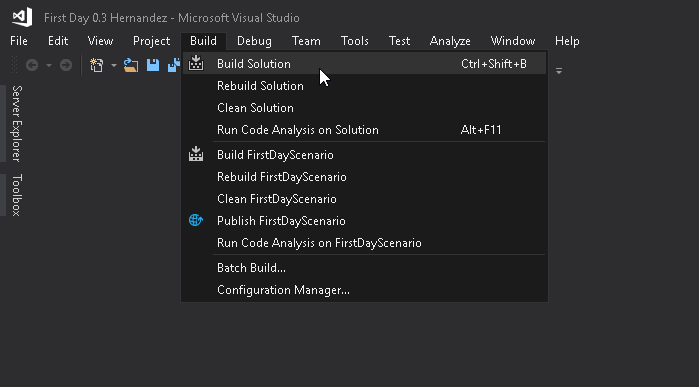This screenshot has width=699, height=387.
Task: Select Run Code Analysis on Solution
Action: (364, 130)
